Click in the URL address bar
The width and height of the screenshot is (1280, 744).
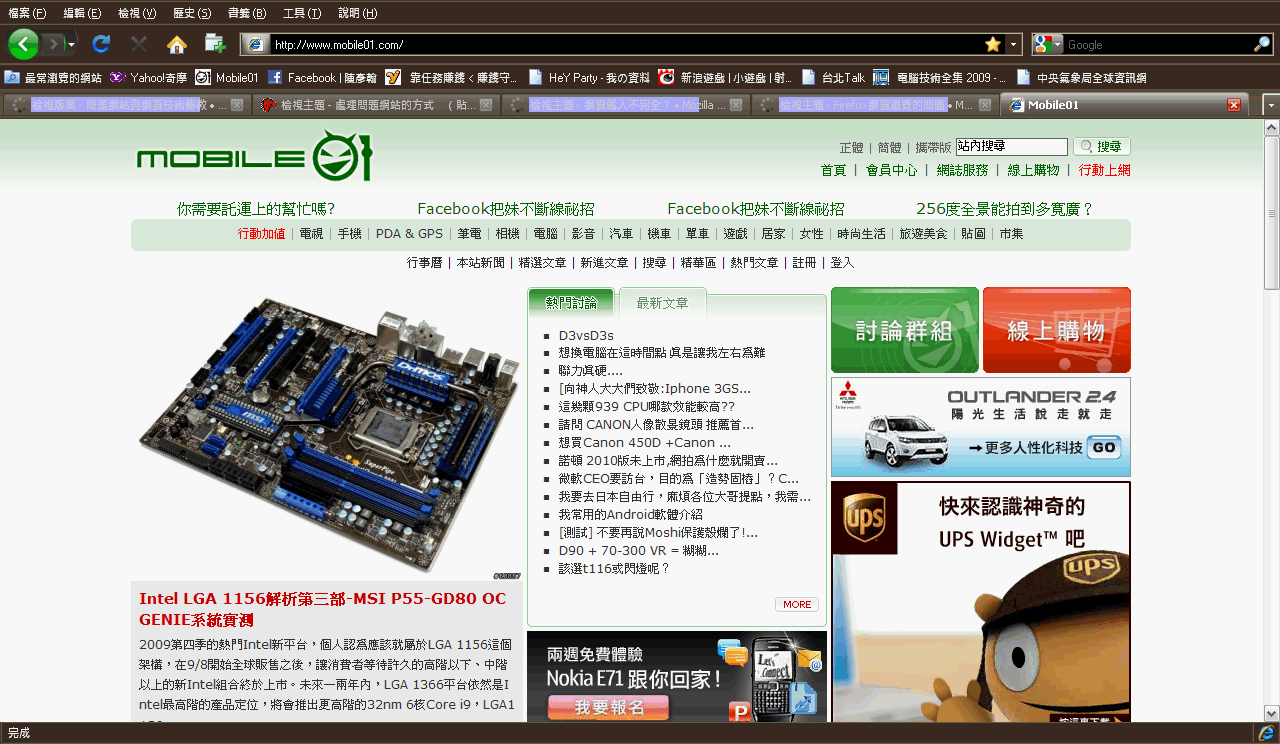click(x=625, y=44)
